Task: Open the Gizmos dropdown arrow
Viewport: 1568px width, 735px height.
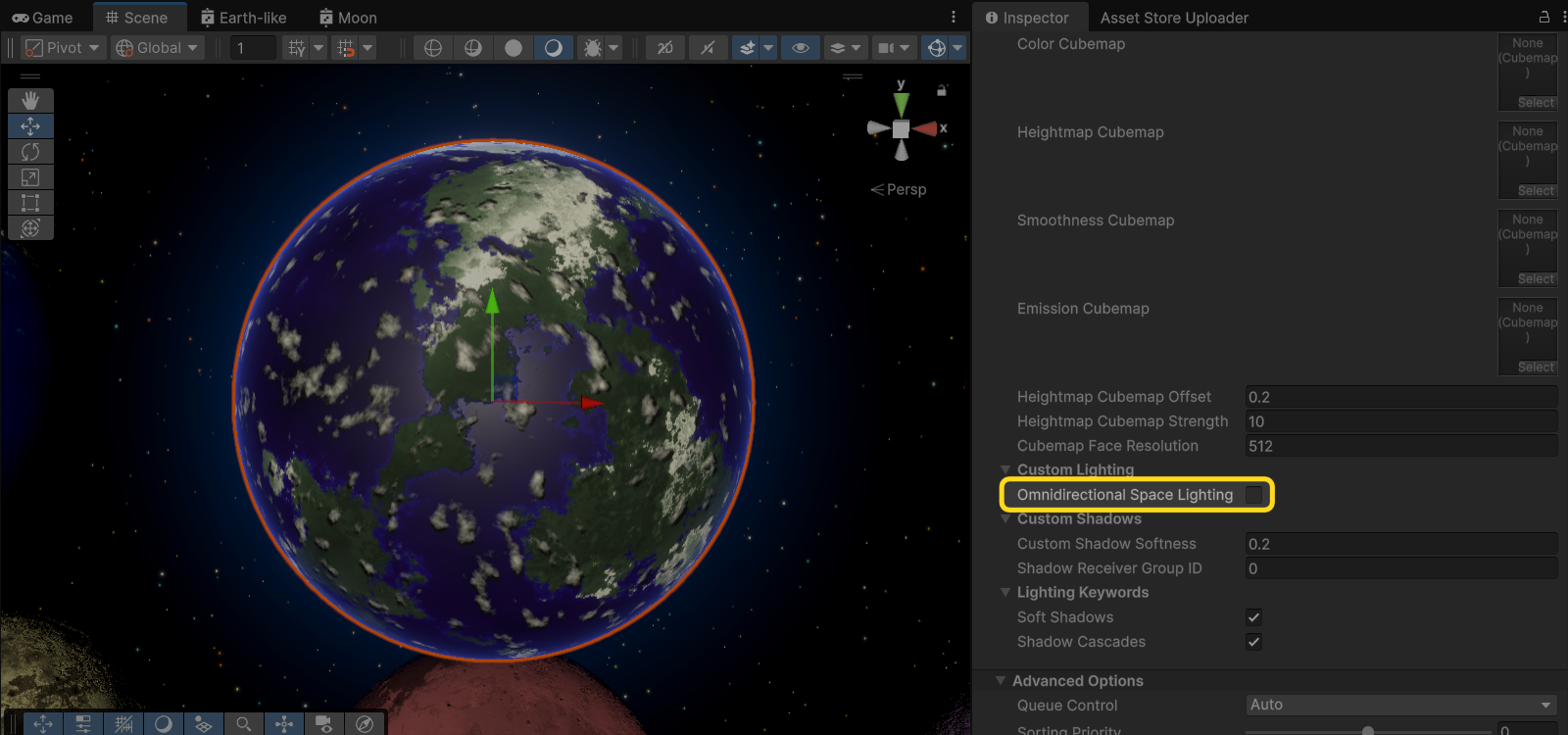Action: (x=958, y=47)
